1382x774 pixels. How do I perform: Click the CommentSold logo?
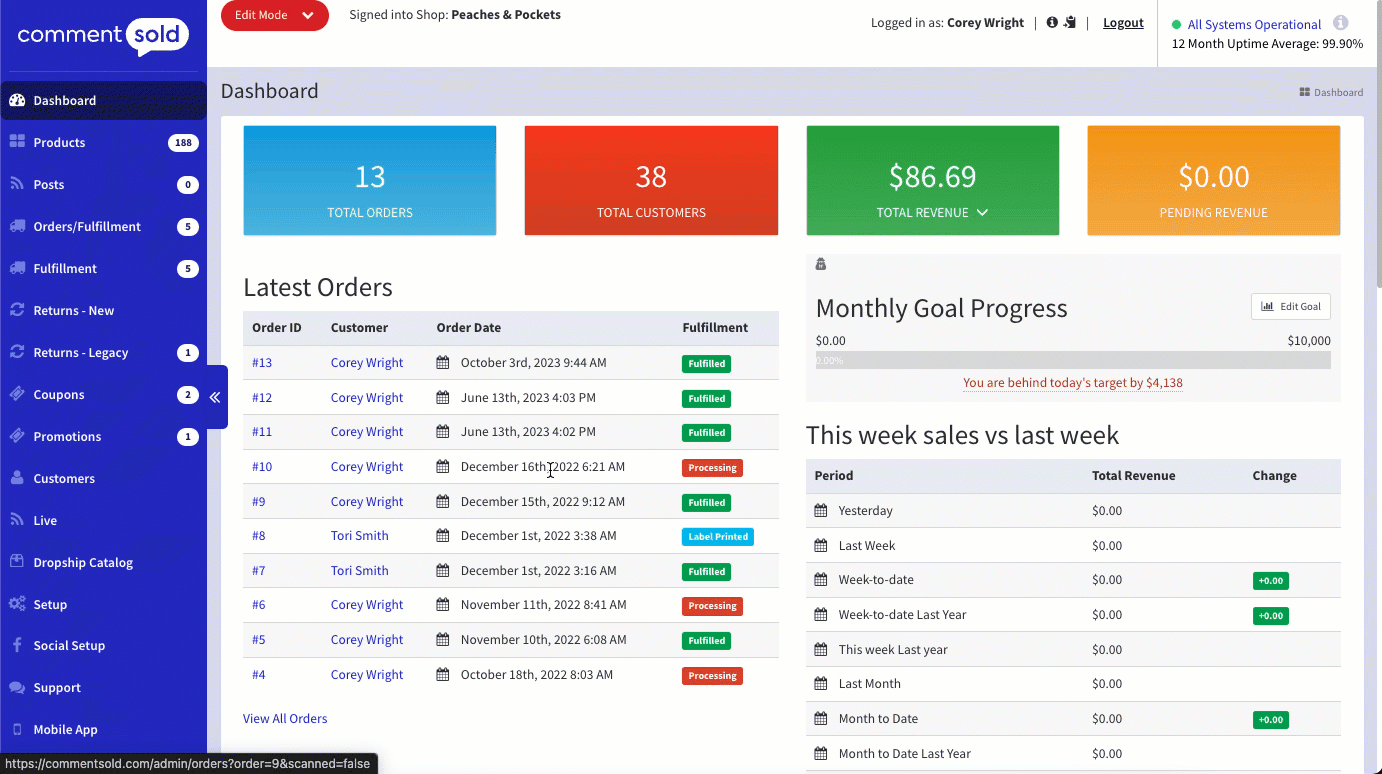click(103, 37)
